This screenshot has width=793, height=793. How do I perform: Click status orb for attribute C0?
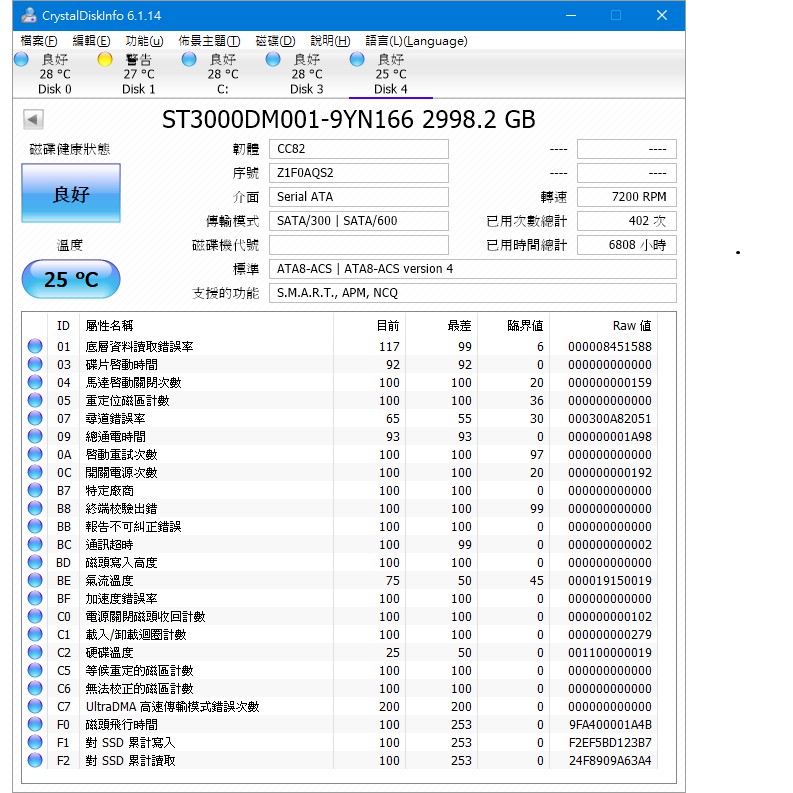35,616
